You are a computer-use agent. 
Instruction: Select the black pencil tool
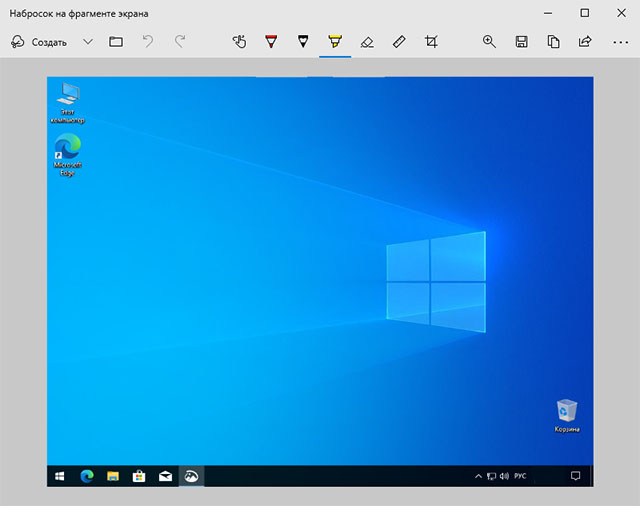tap(303, 42)
